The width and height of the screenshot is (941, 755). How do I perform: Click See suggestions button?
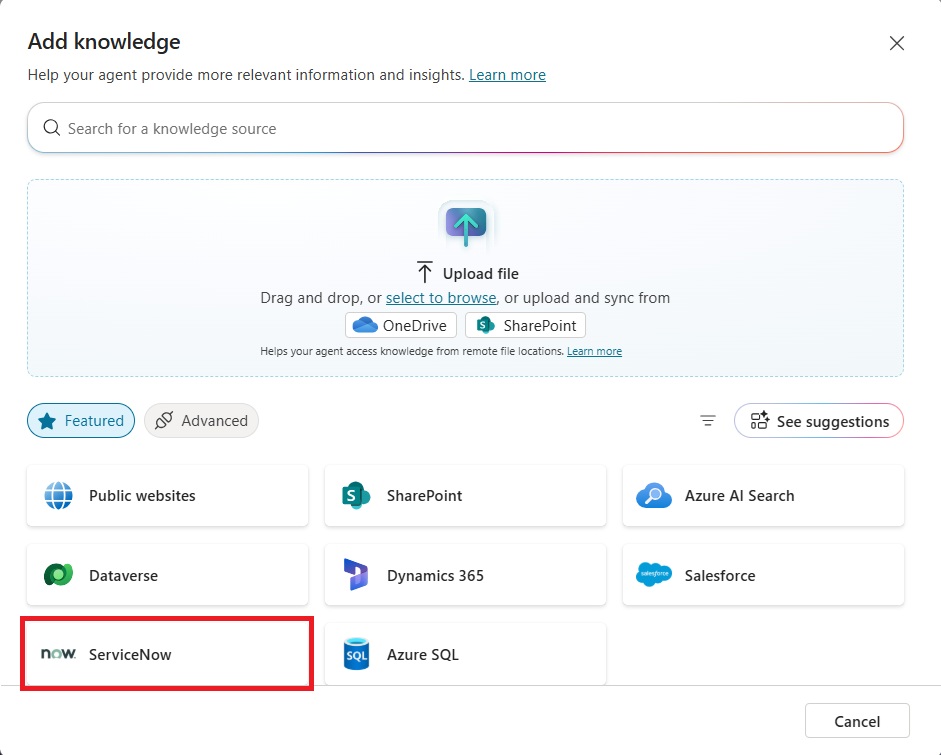pos(819,421)
